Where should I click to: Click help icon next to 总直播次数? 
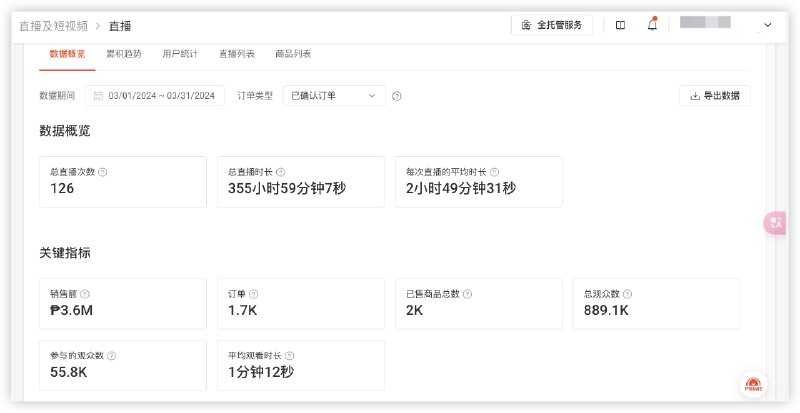click(x=103, y=173)
